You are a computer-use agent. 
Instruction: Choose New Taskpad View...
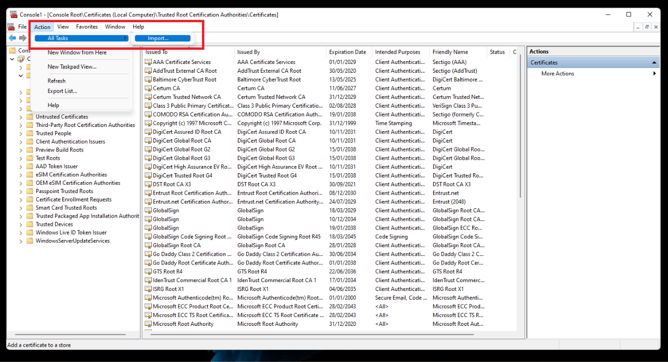(x=72, y=66)
